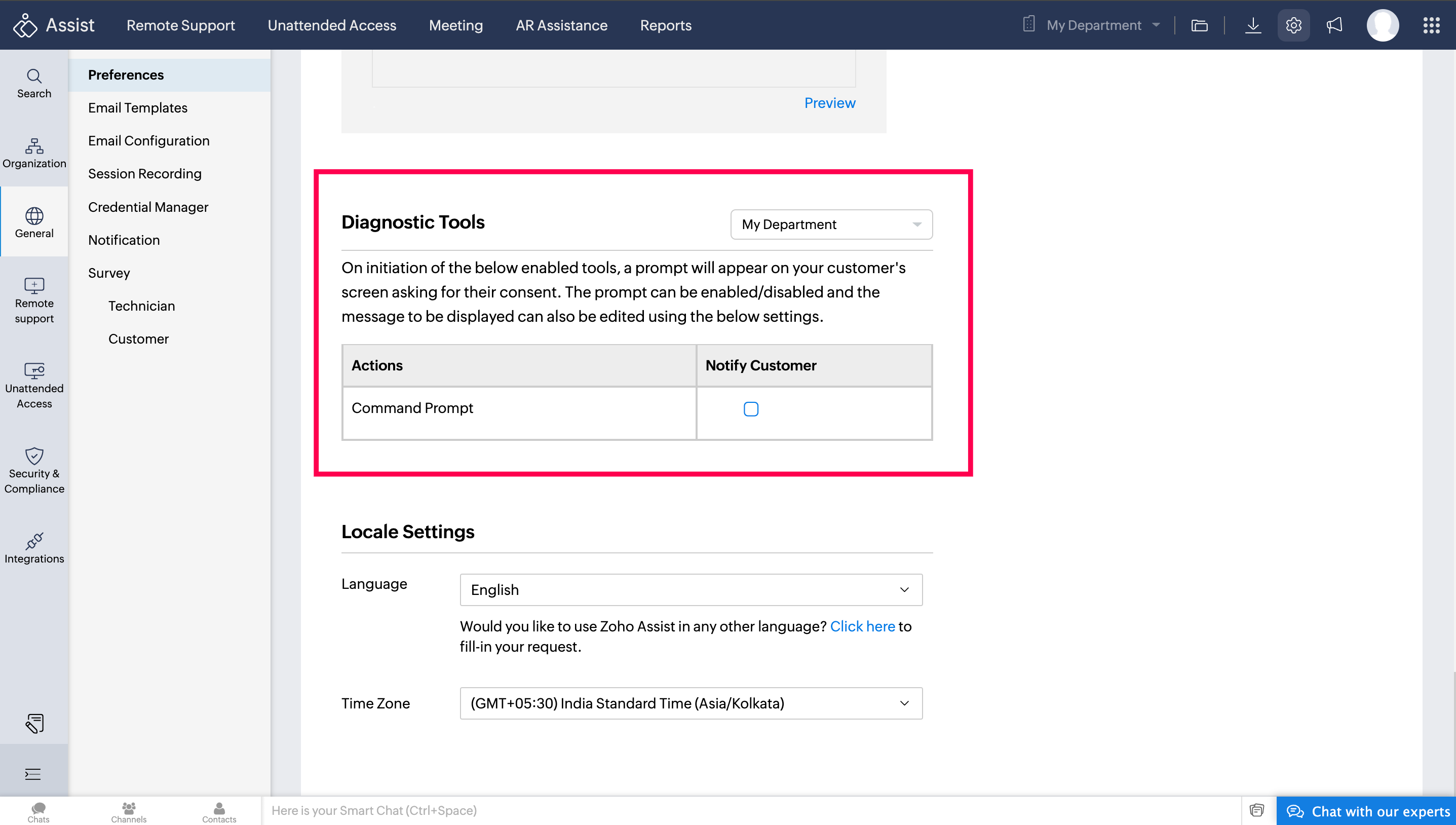
Task: Click the Preview link
Action: pyautogui.click(x=829, y=102)
